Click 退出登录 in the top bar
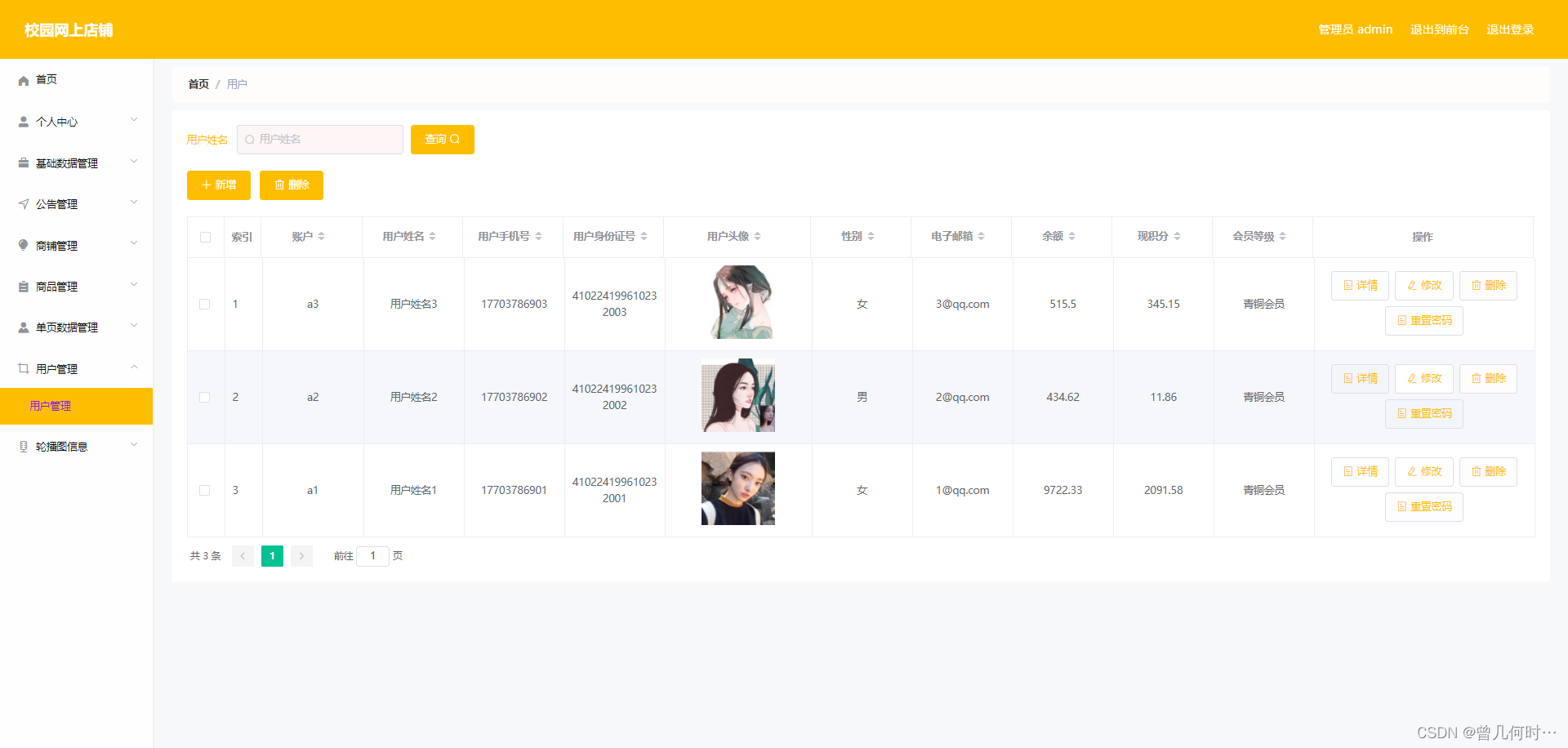 1510,29
